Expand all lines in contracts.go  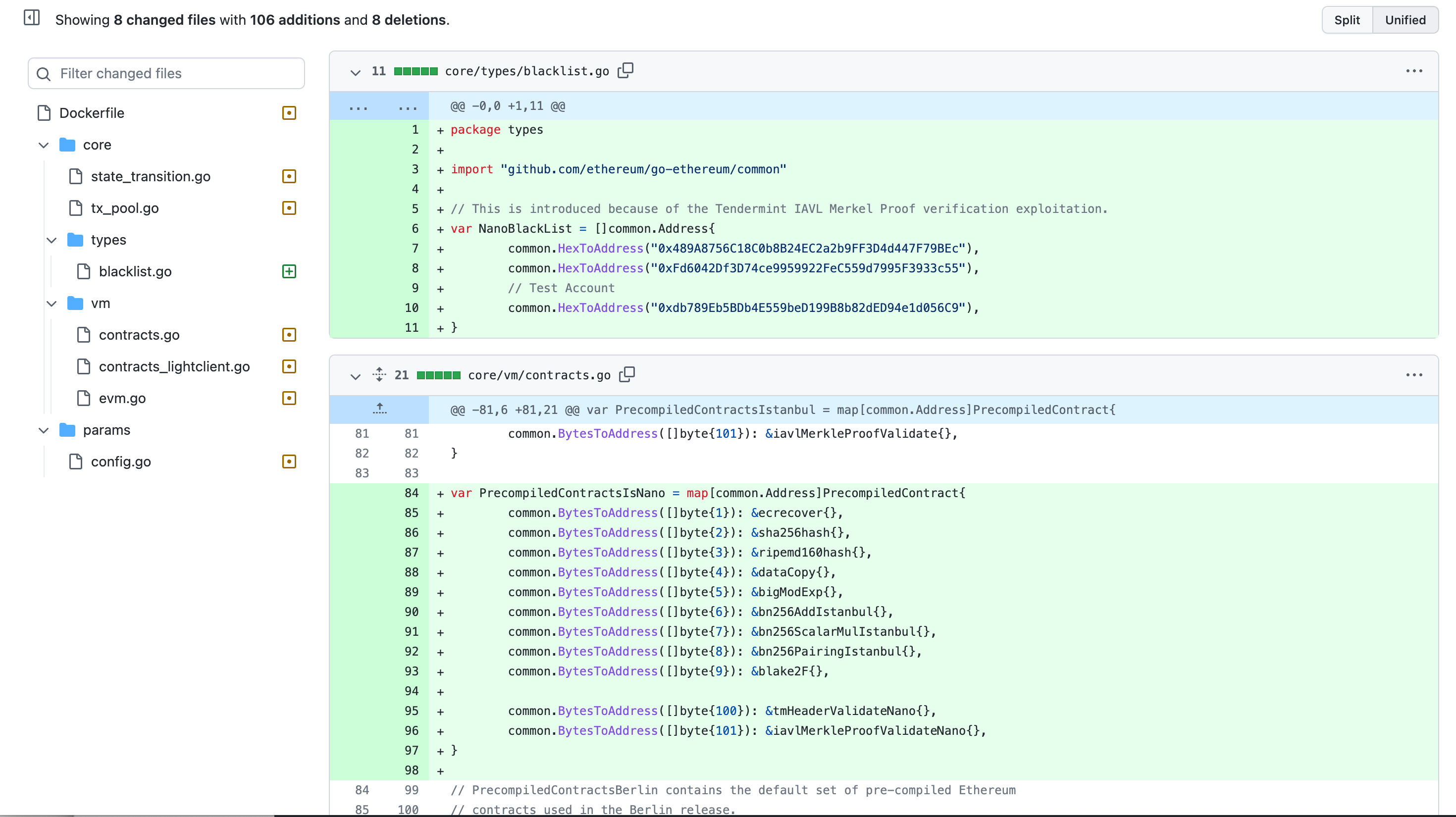(379, 375)
